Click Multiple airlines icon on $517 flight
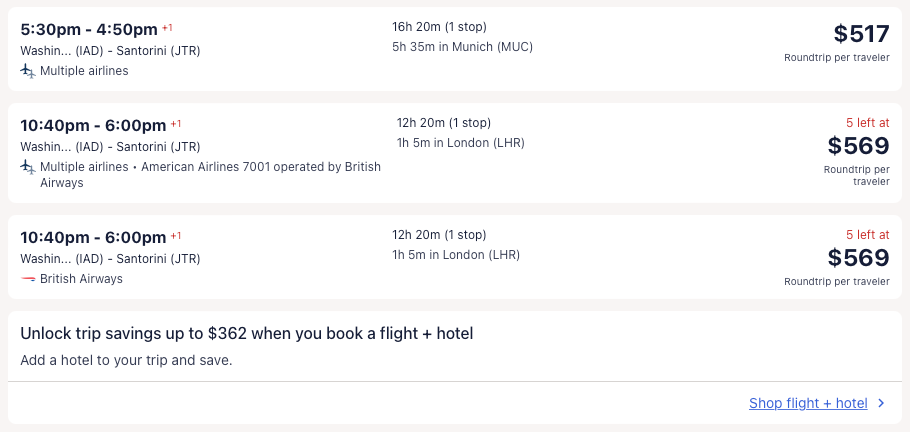Image resolution: width=910 pixels, height=432 pixels. (27, 71)
